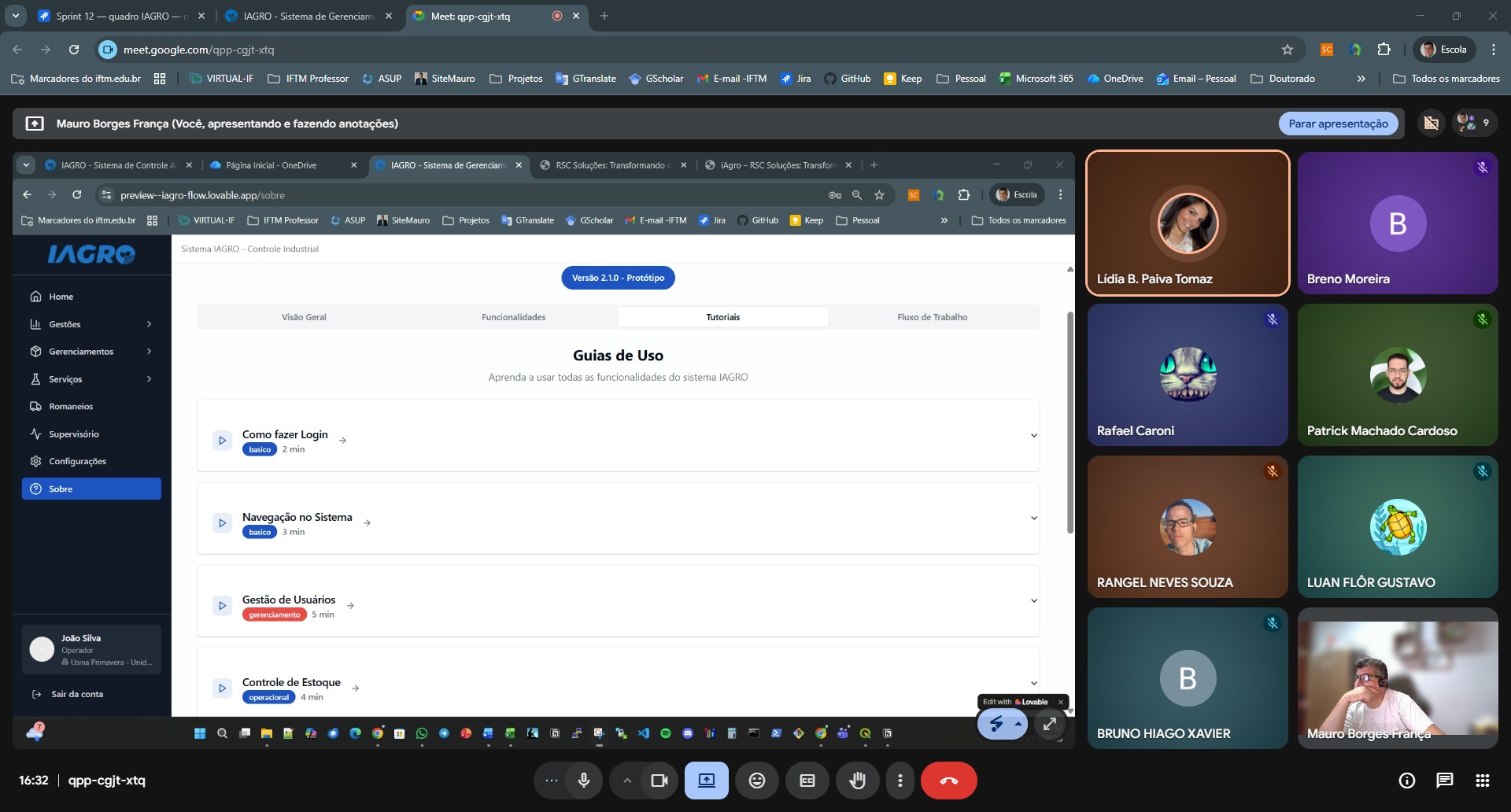The image size is (1511, 812).
Task: Click the raise hand icon
Action: click(x=857, y=781)
